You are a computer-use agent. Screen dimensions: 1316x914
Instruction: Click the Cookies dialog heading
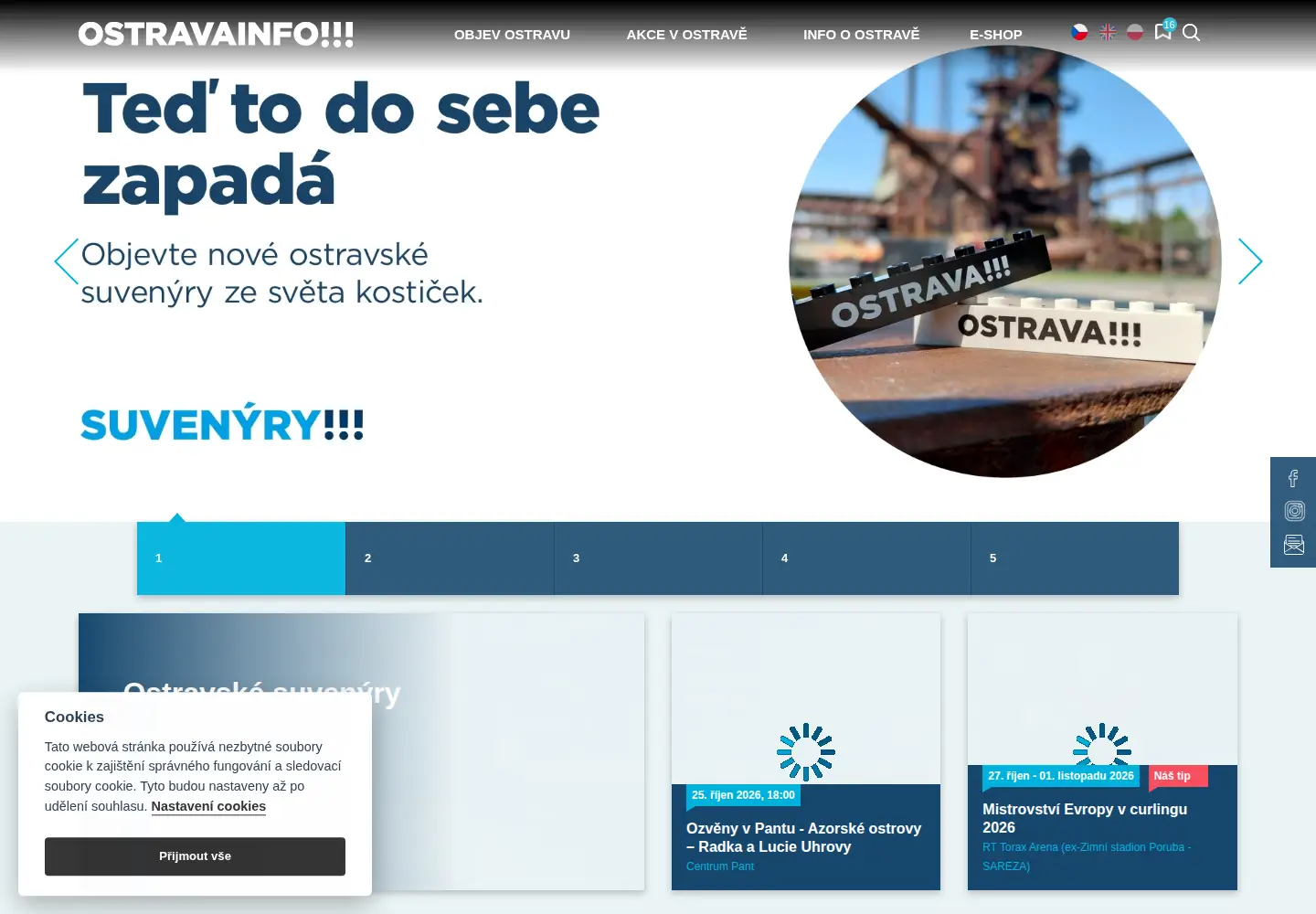(74, 717)
